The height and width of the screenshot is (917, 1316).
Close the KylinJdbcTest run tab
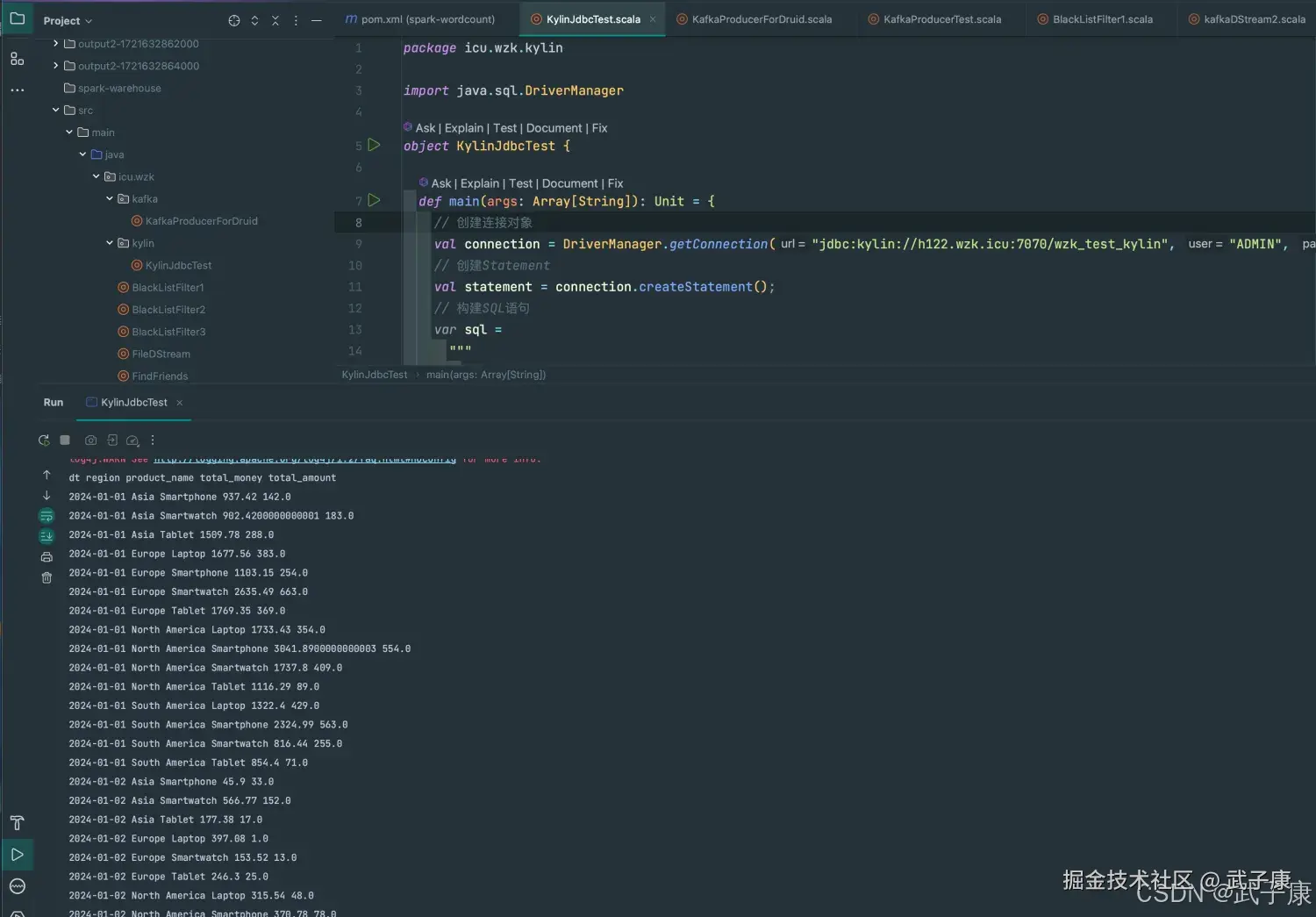click(x=180, y=403)
